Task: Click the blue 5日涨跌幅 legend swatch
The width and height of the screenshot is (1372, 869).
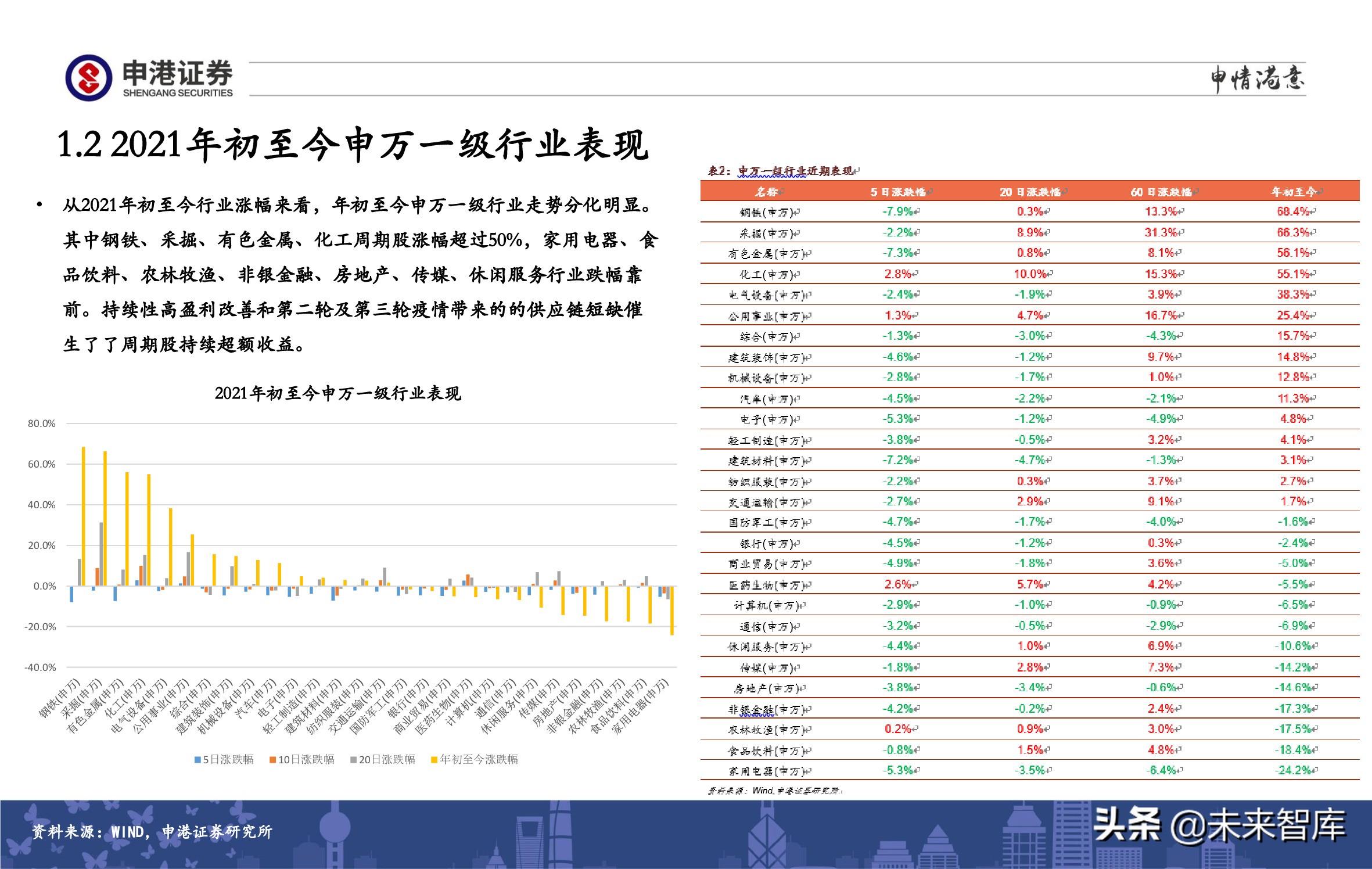Action: [x=197, y=760]
